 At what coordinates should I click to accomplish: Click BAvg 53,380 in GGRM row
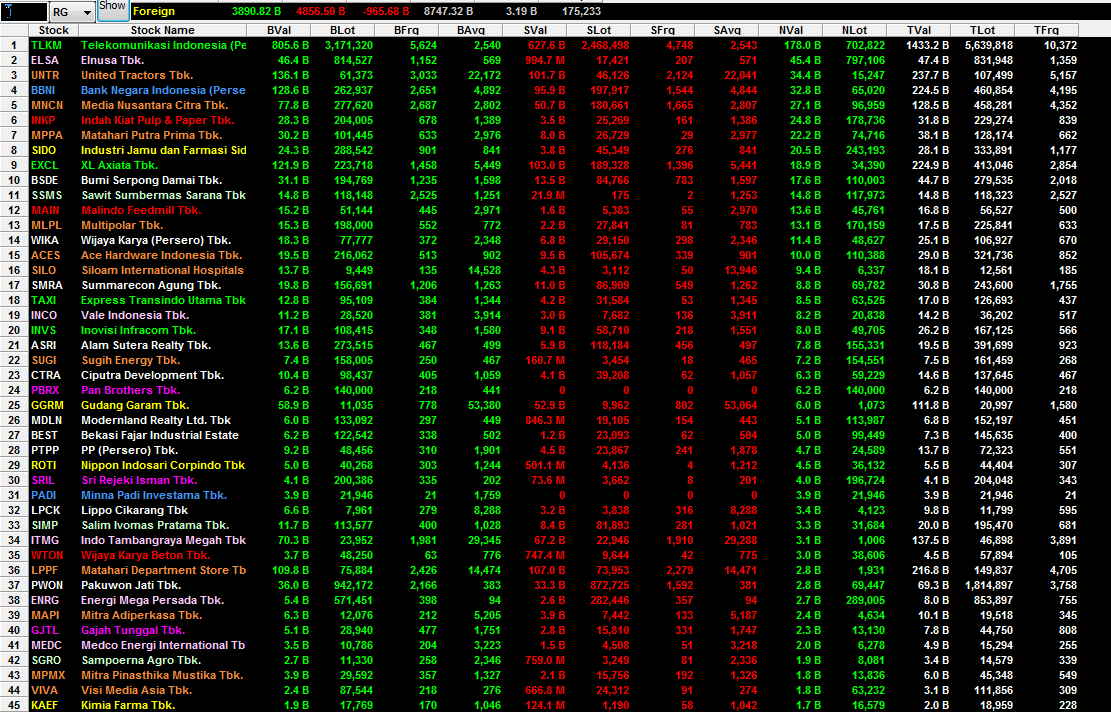coord(485,405)
